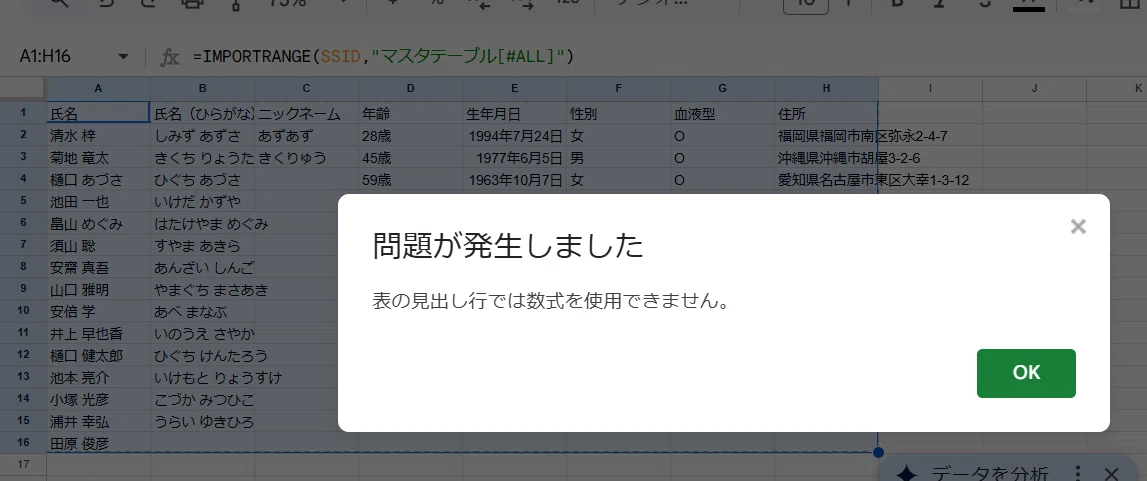Open more options on データを分析 chip
The height and width of the screenshot is (481, 1147).
[1077, 474]
